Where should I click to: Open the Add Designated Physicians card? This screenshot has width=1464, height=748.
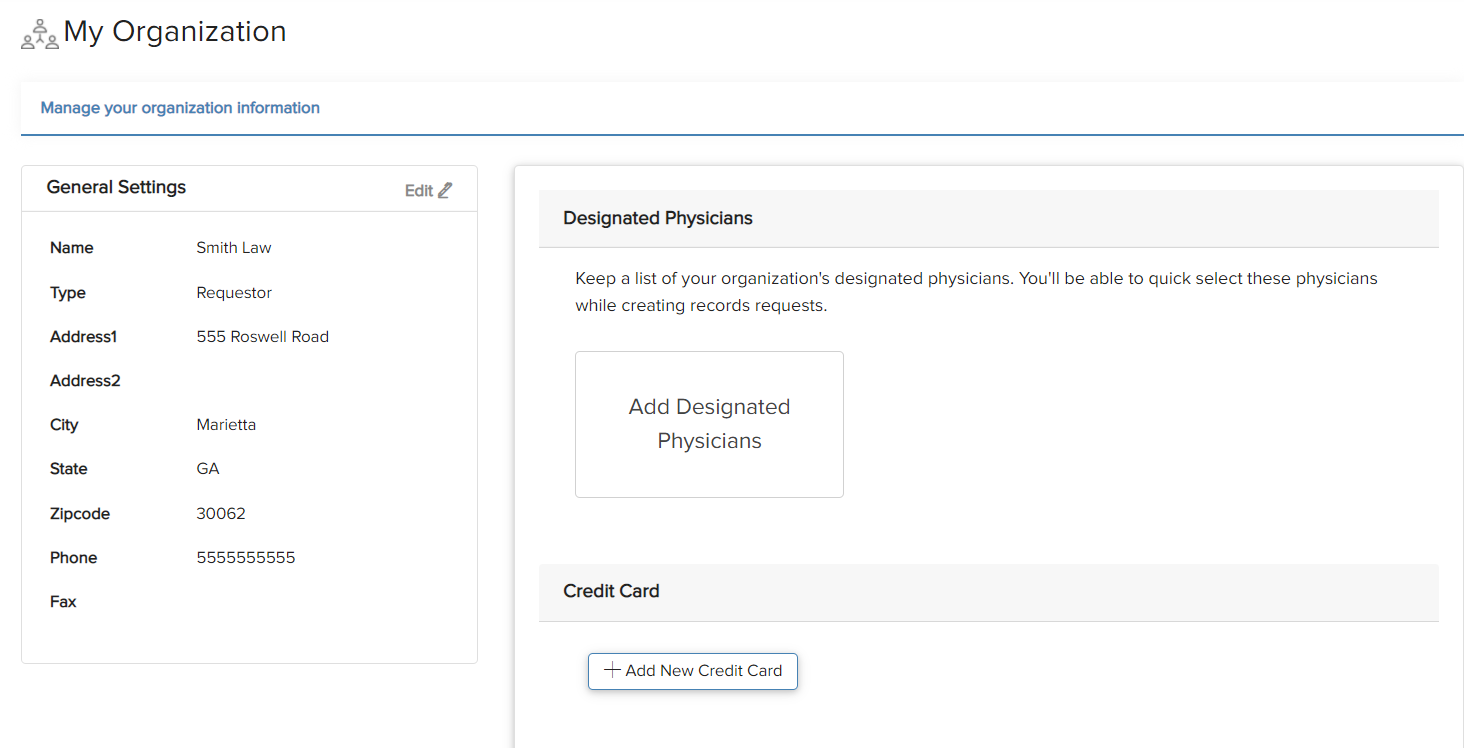(709, 424)
